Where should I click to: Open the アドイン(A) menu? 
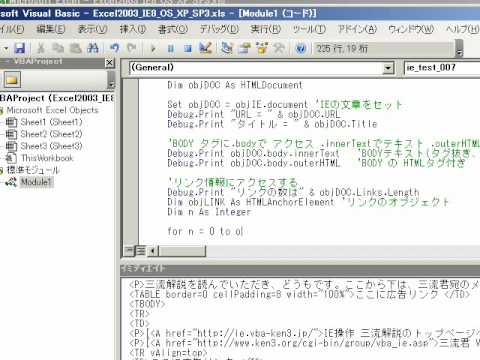357,29
